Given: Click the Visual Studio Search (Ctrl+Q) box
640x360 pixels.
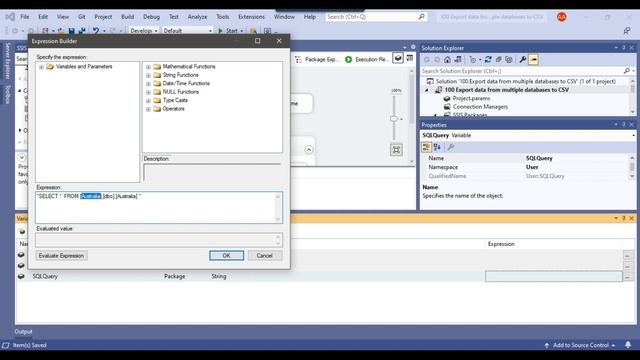Looking at the screenshot, I should click(x=376, y=17).
